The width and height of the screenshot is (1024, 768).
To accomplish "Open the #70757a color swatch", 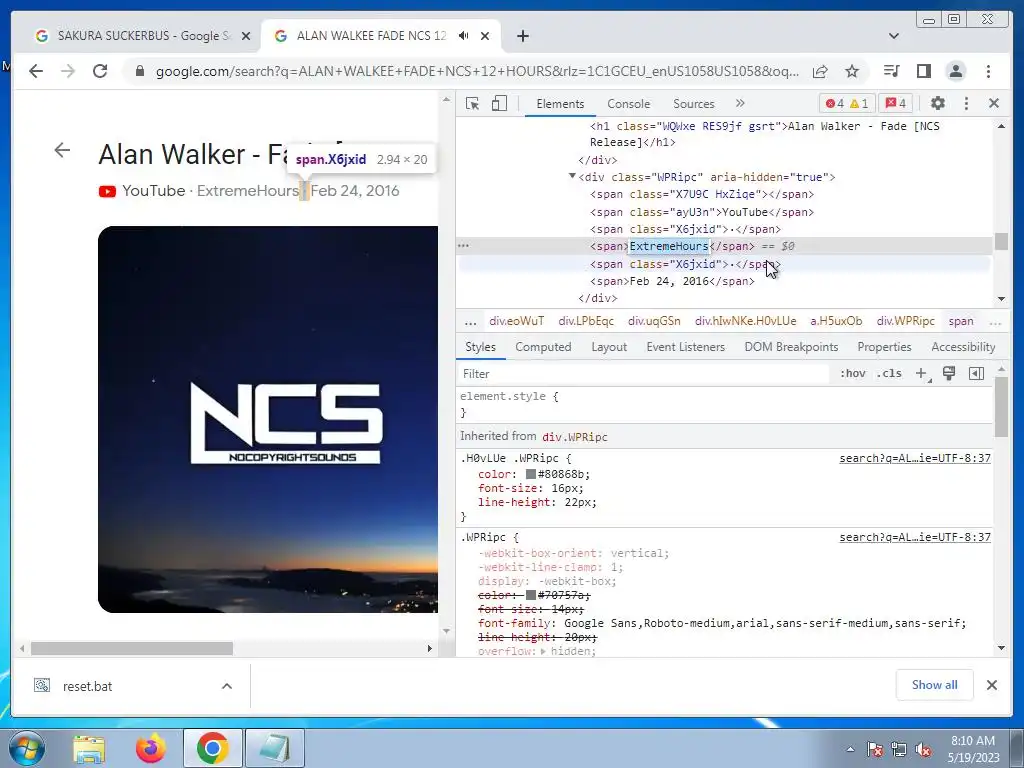I will [530, 595].
